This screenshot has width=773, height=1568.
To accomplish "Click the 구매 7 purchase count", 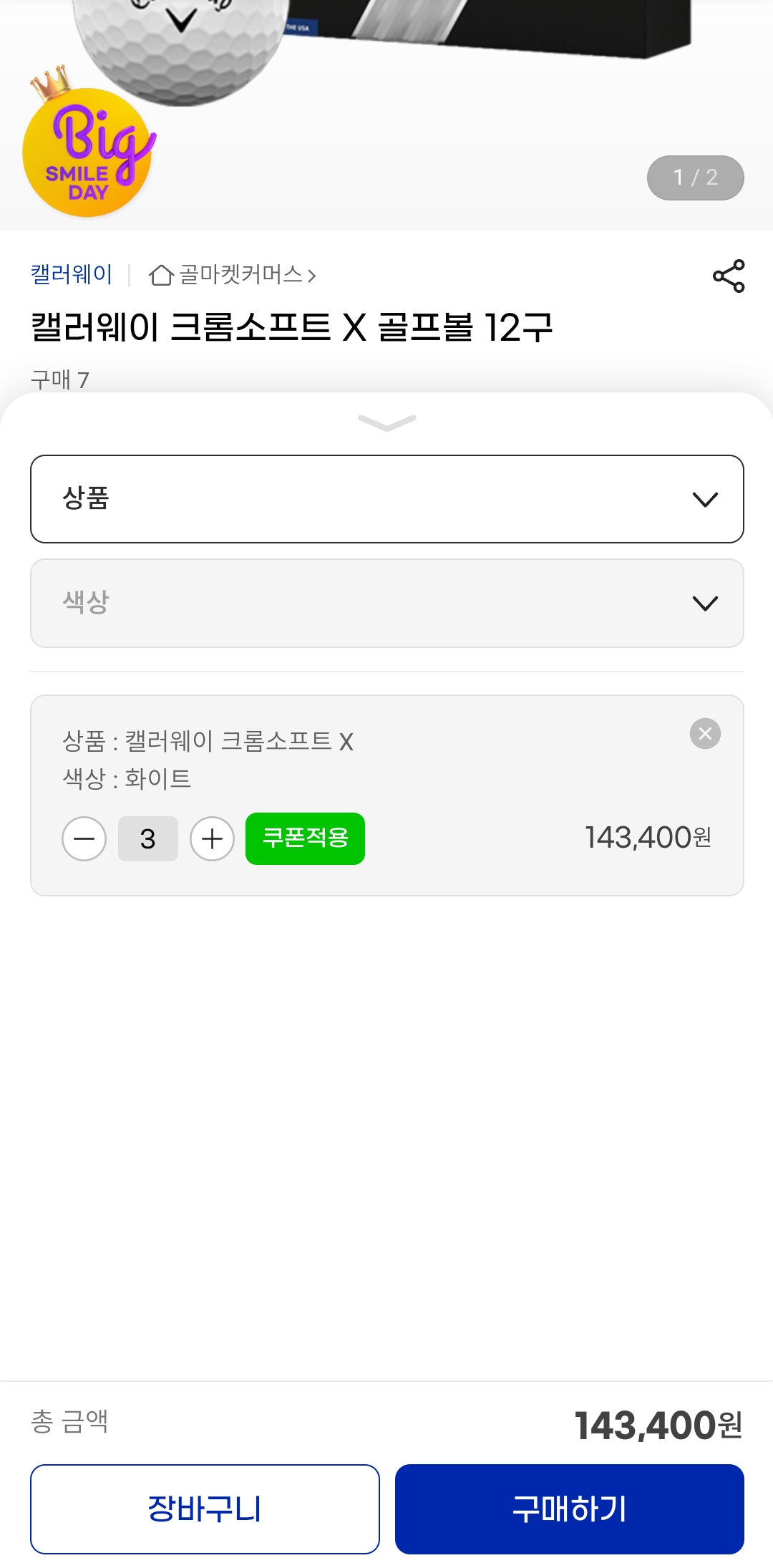I will (60, 379).
